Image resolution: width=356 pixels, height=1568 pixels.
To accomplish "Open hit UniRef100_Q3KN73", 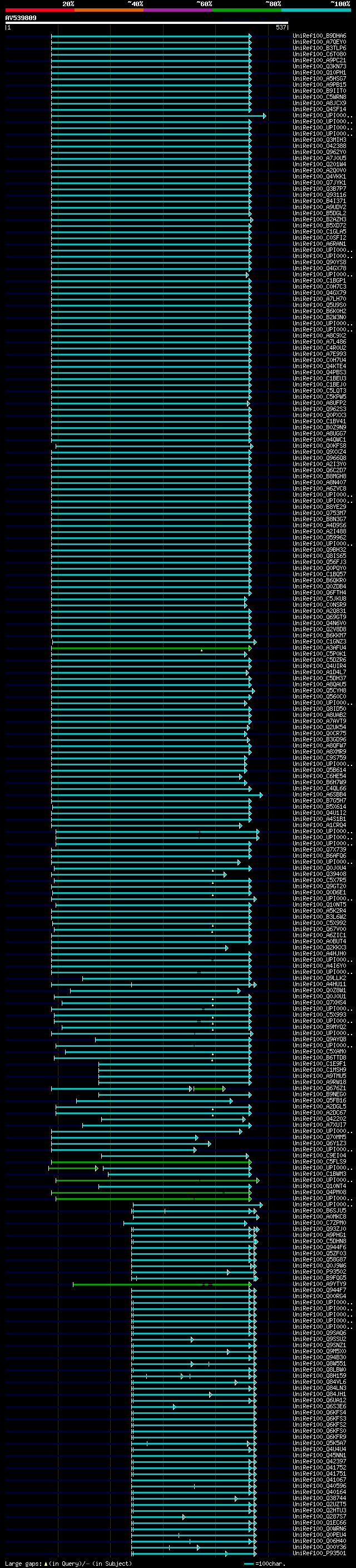I will coord(319,66).
